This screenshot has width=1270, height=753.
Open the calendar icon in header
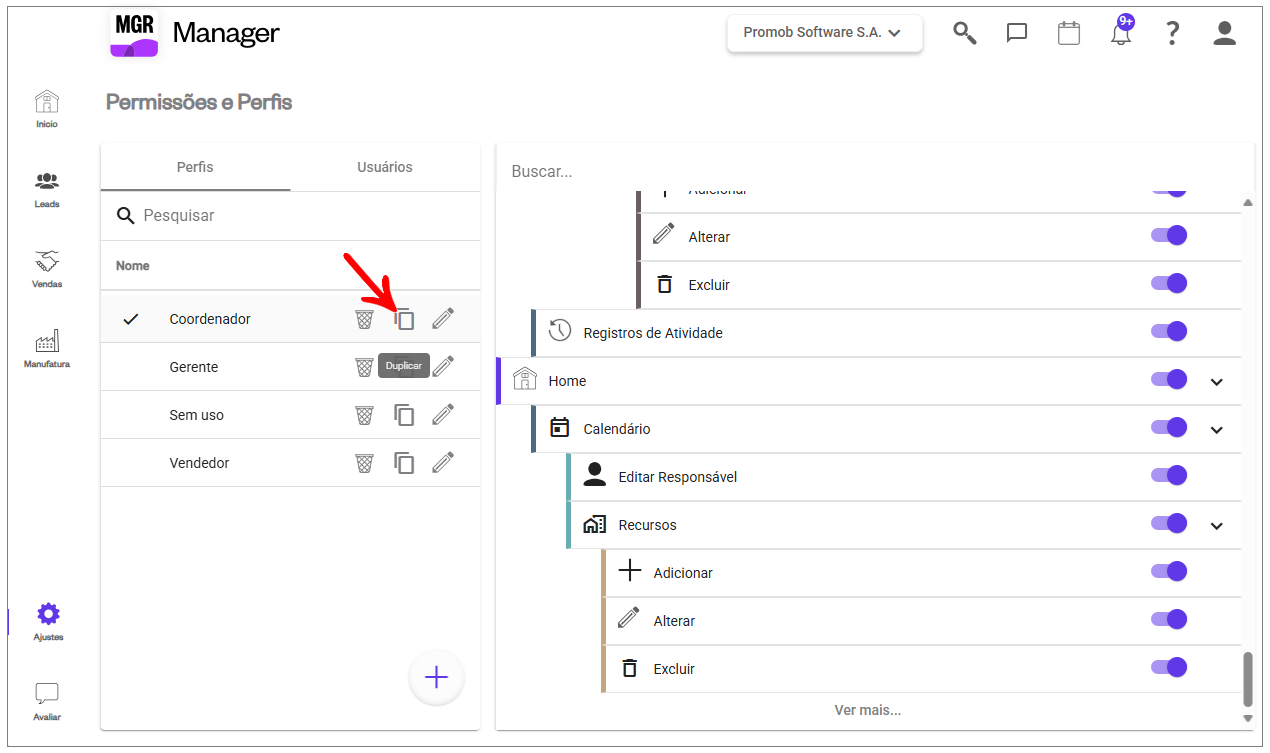click(x=1069, y=33)
